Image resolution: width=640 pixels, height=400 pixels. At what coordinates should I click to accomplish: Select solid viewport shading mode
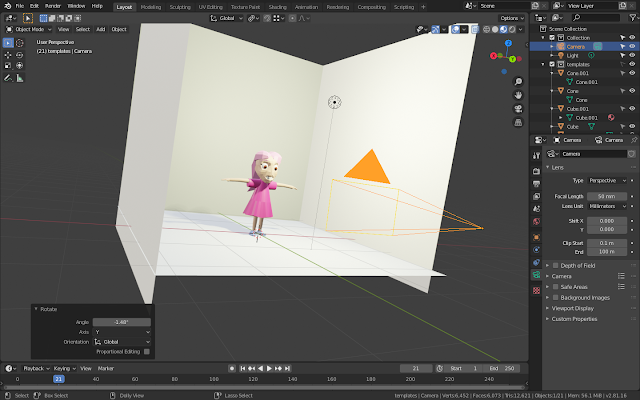point(495,29)
